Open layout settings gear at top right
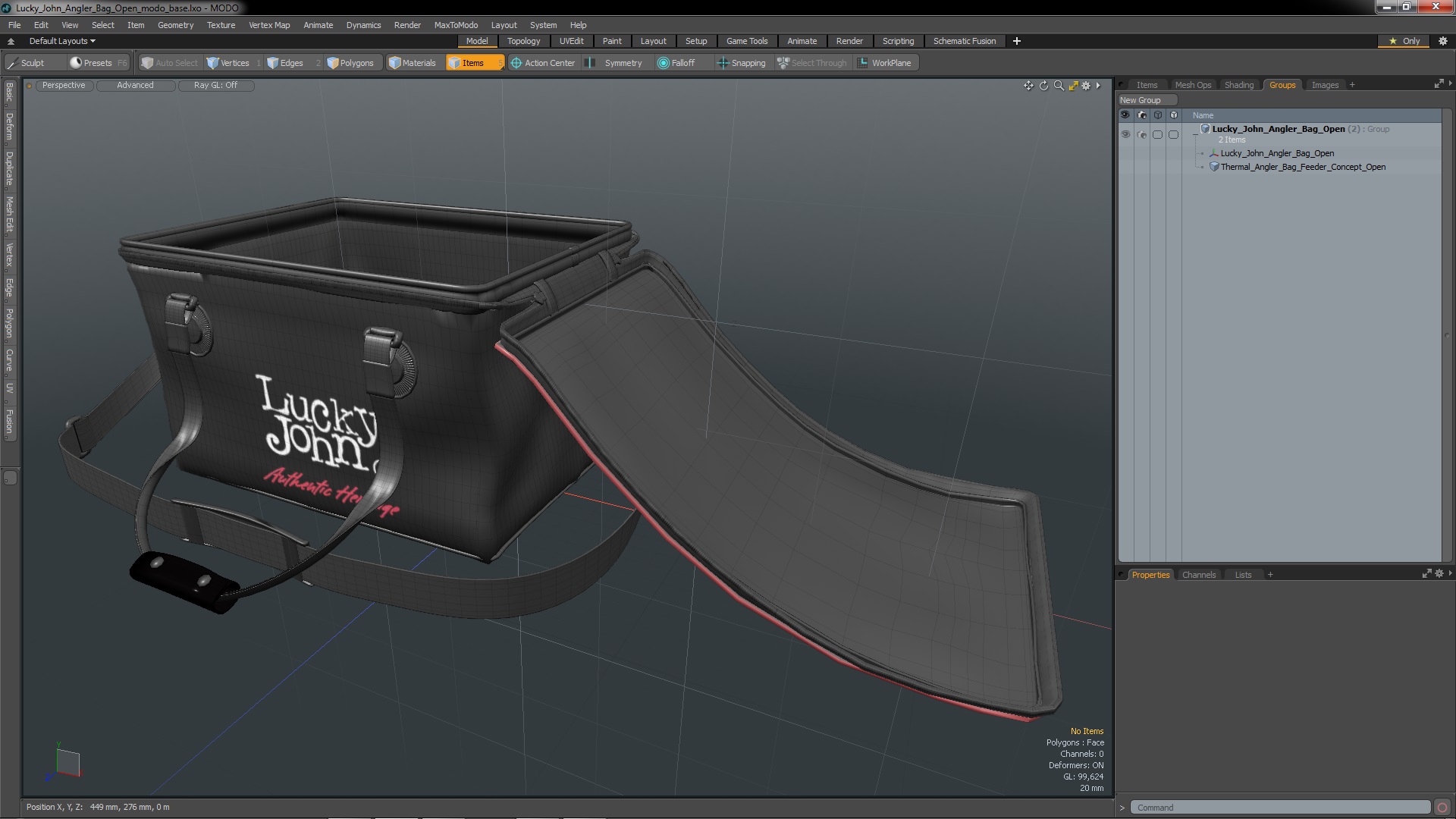1456x819 pixels. click(x=1443, y=41)
